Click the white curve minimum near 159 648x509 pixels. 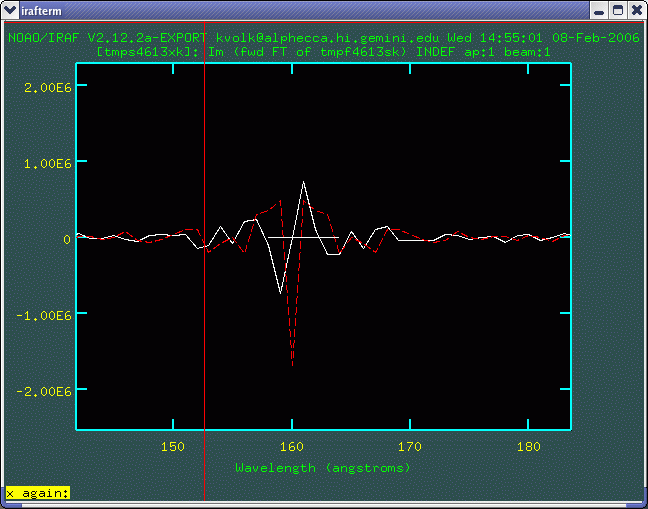pos(280,293)
